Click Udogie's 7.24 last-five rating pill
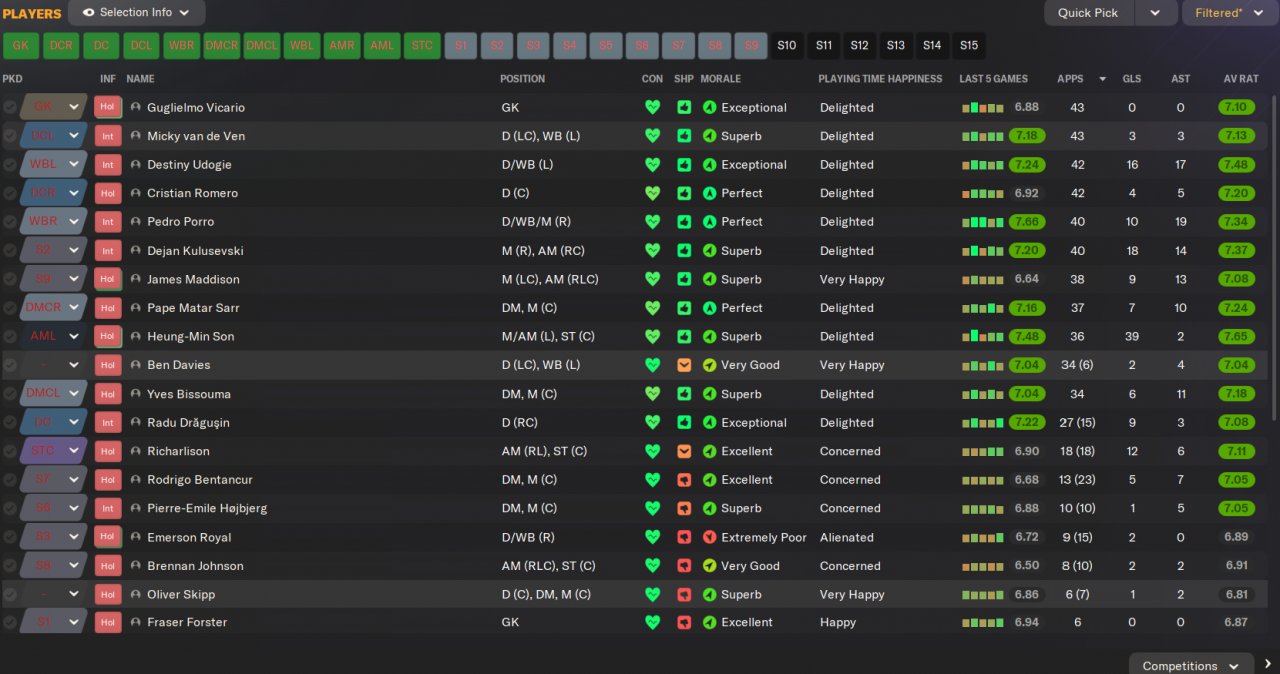 click(1027, 165)
